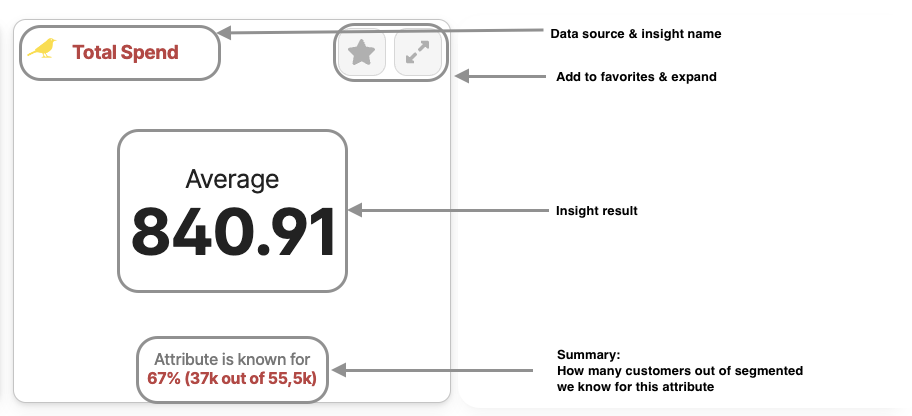Screen dimensions: 912x416
Task: Click the long line leading to 'Insight result'
Action: 453,210
